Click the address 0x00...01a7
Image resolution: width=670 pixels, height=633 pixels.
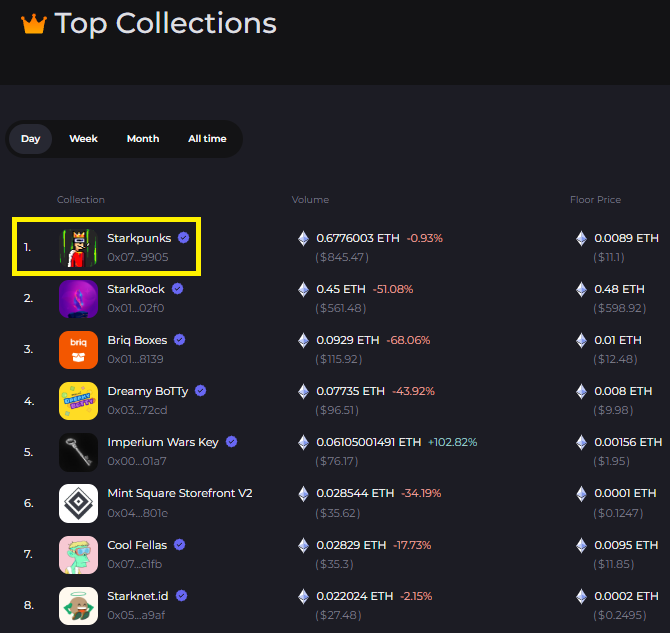(x=137, y=461)
